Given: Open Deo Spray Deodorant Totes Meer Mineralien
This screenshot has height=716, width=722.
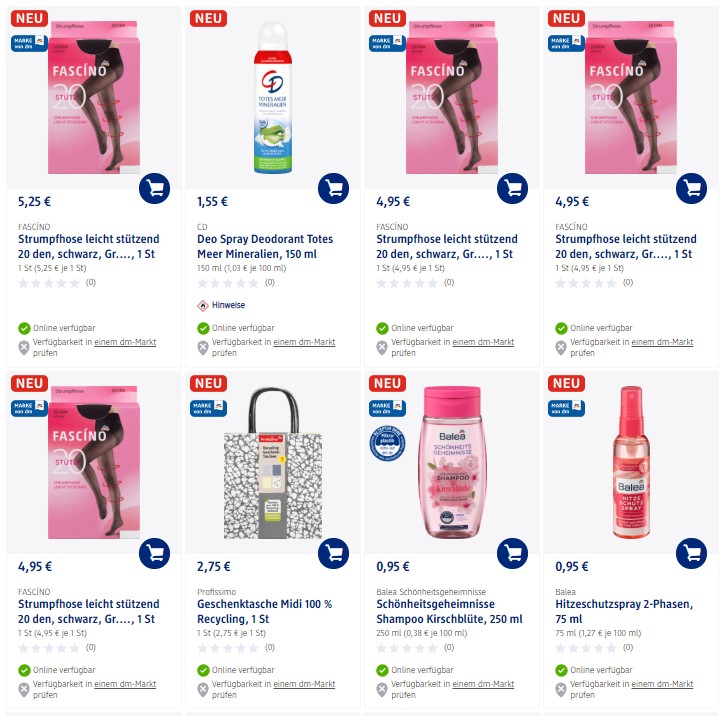Looking at the screenshot, I should coord(265,246).
